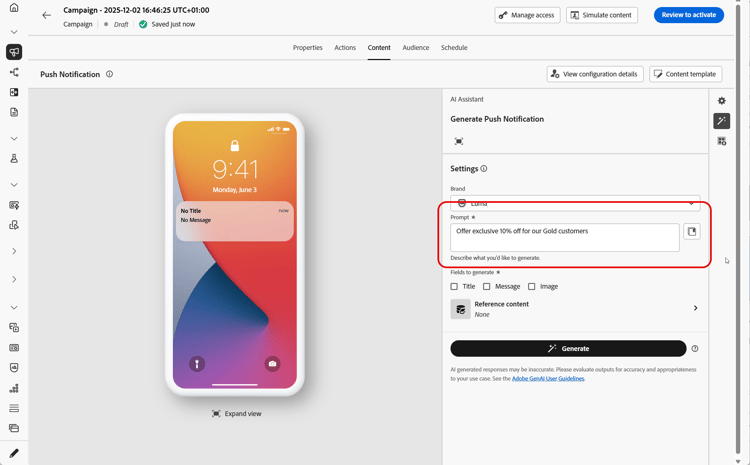Open the Schedule tab

454,48
